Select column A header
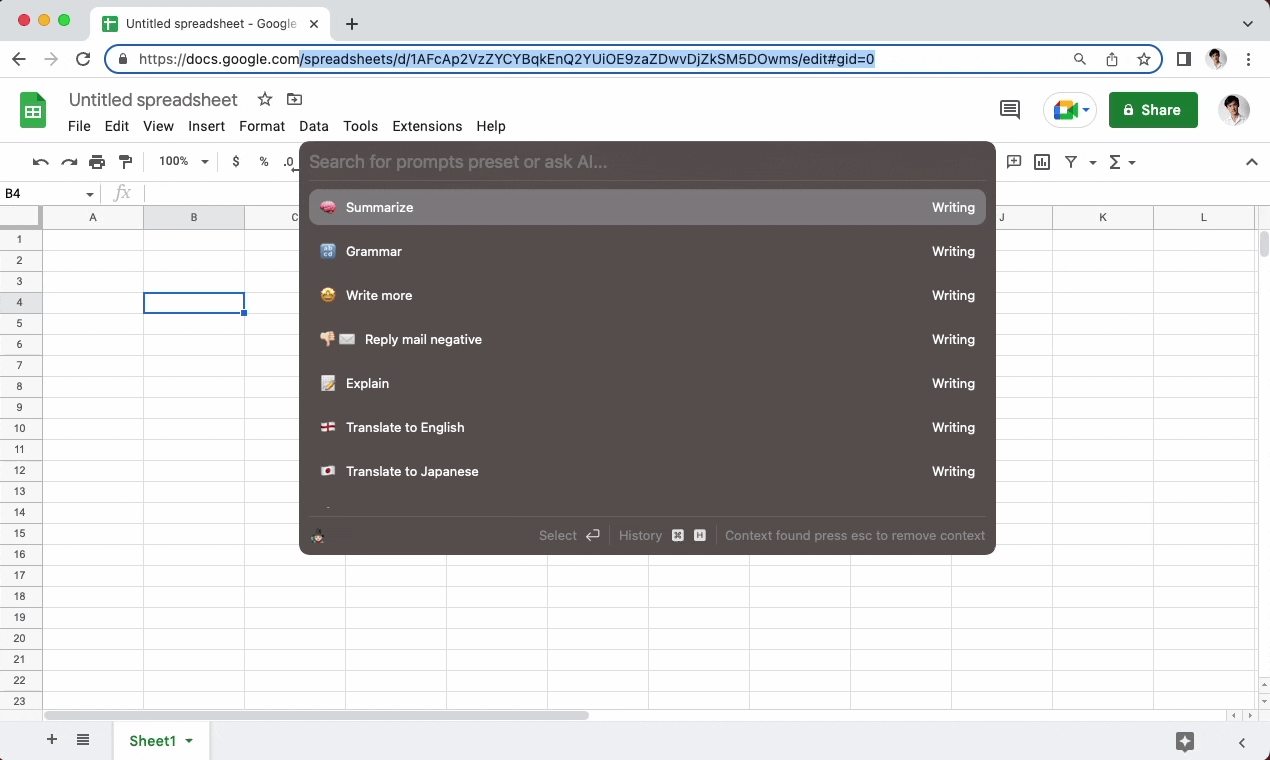 pyautogui.click(x=93, y=217)
